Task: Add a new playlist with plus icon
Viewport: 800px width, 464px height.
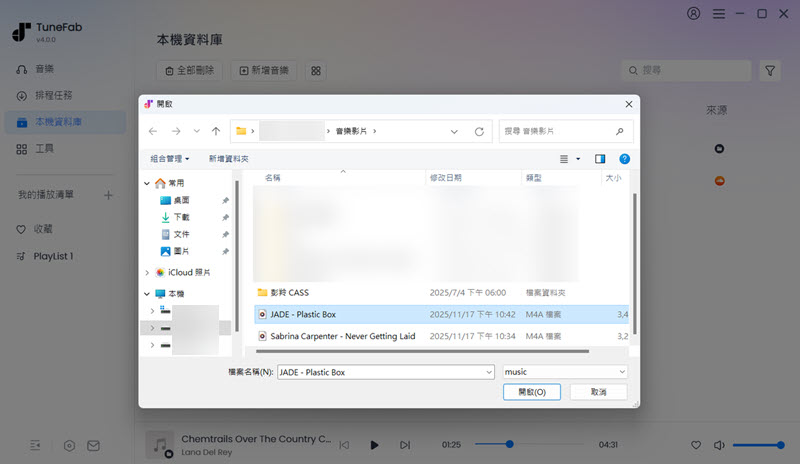Action: click(x=108, y=195)
